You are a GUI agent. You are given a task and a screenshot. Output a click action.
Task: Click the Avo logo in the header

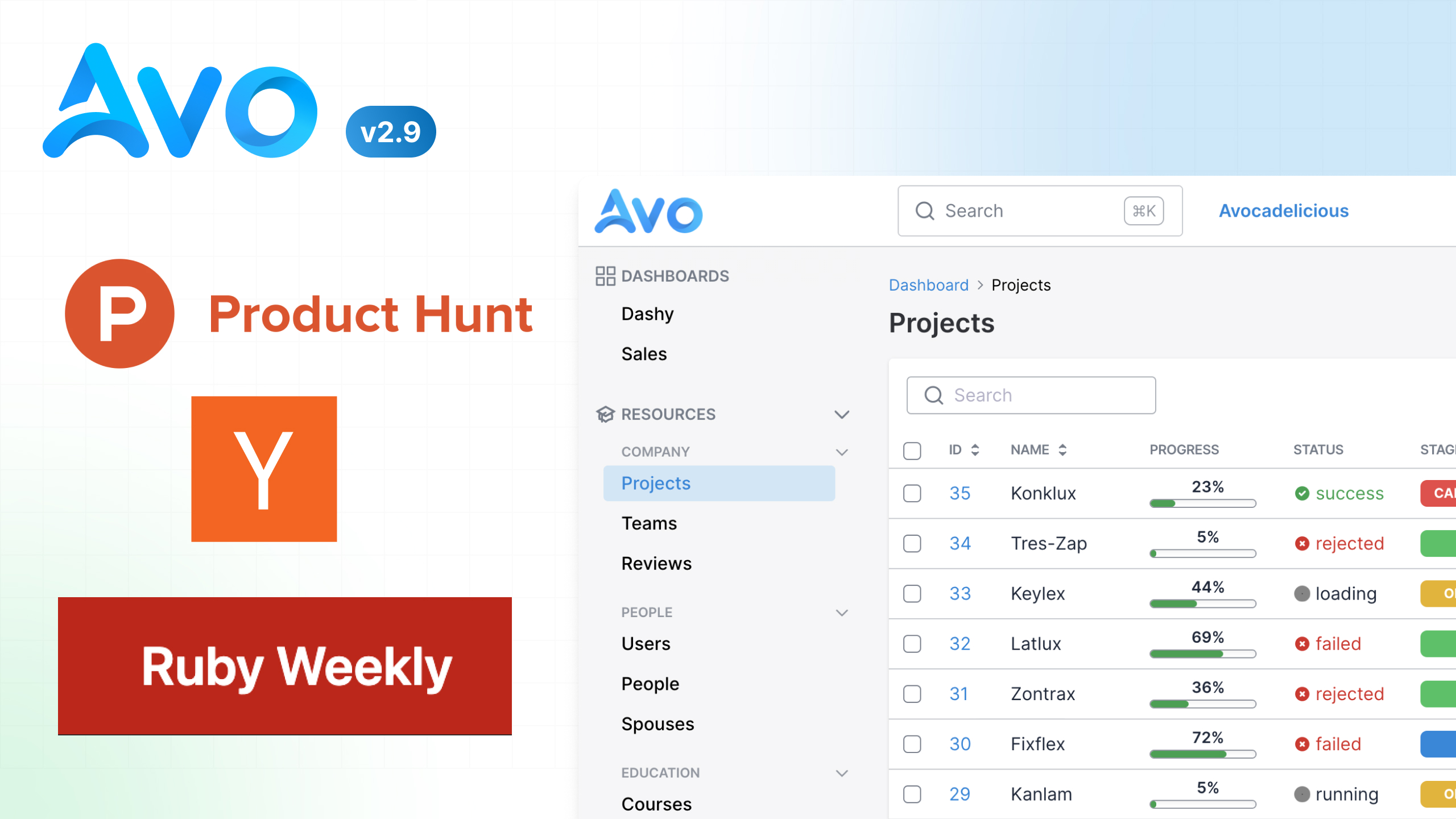[648, 211]
